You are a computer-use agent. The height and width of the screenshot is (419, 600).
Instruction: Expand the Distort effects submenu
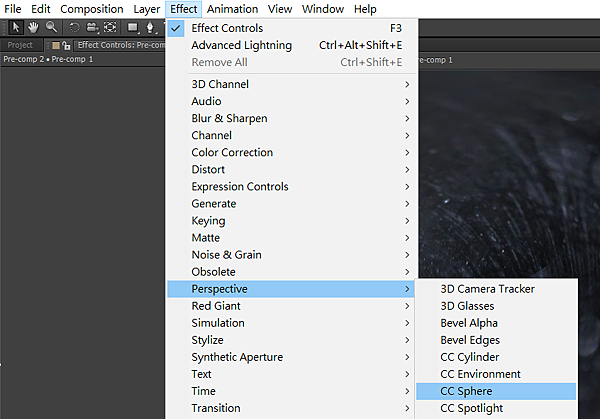(208, 169)
